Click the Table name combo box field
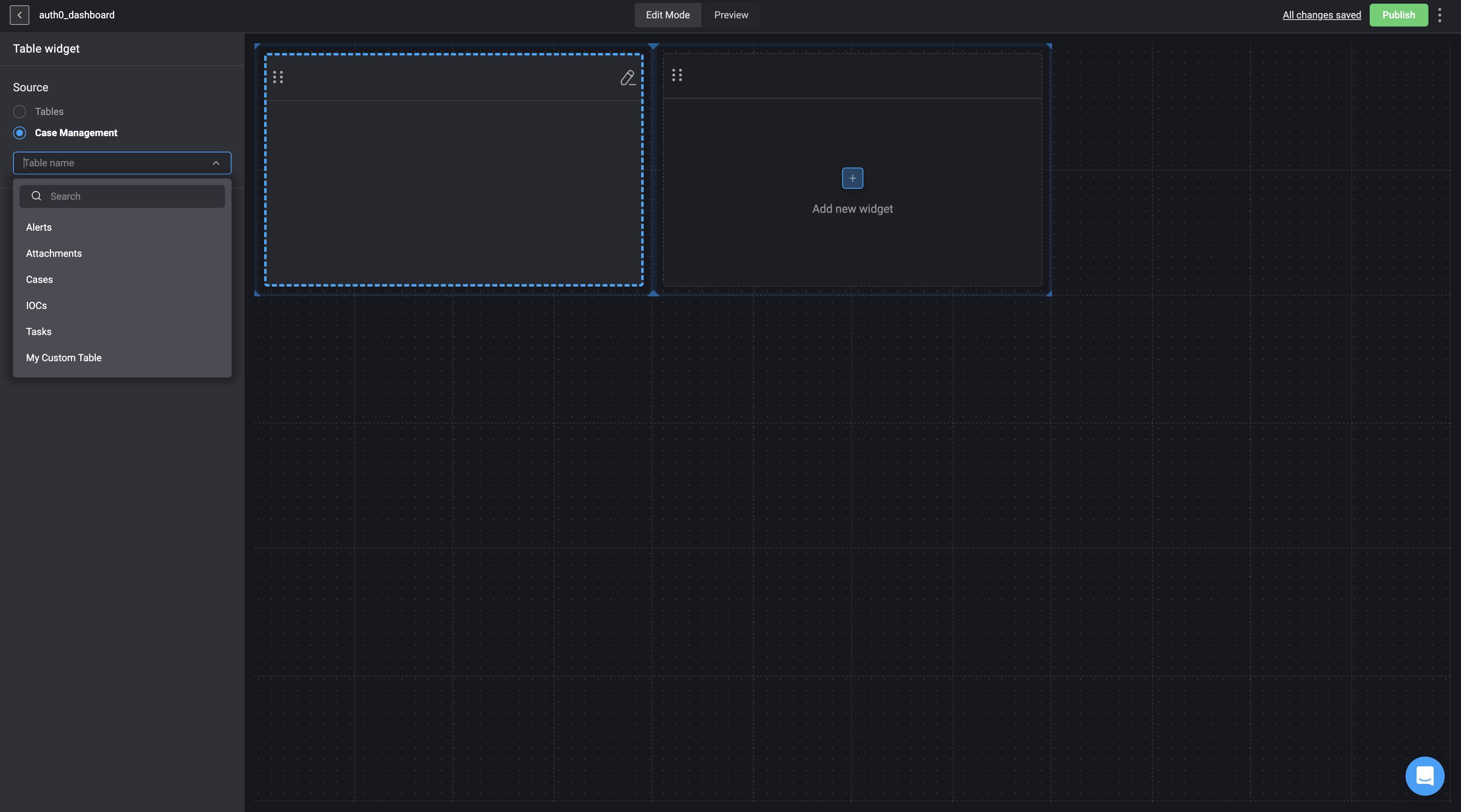Screen dimensions: 1461x812 pyautogui.click(x=122, y=163)
